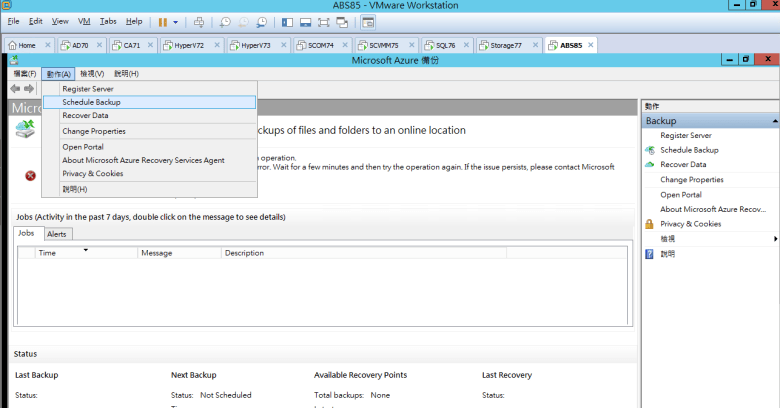Image resolution: width=780 pixels, height=408 pixels.
Task: Click the VMware pause VM icon
Action: click(162, 21)
